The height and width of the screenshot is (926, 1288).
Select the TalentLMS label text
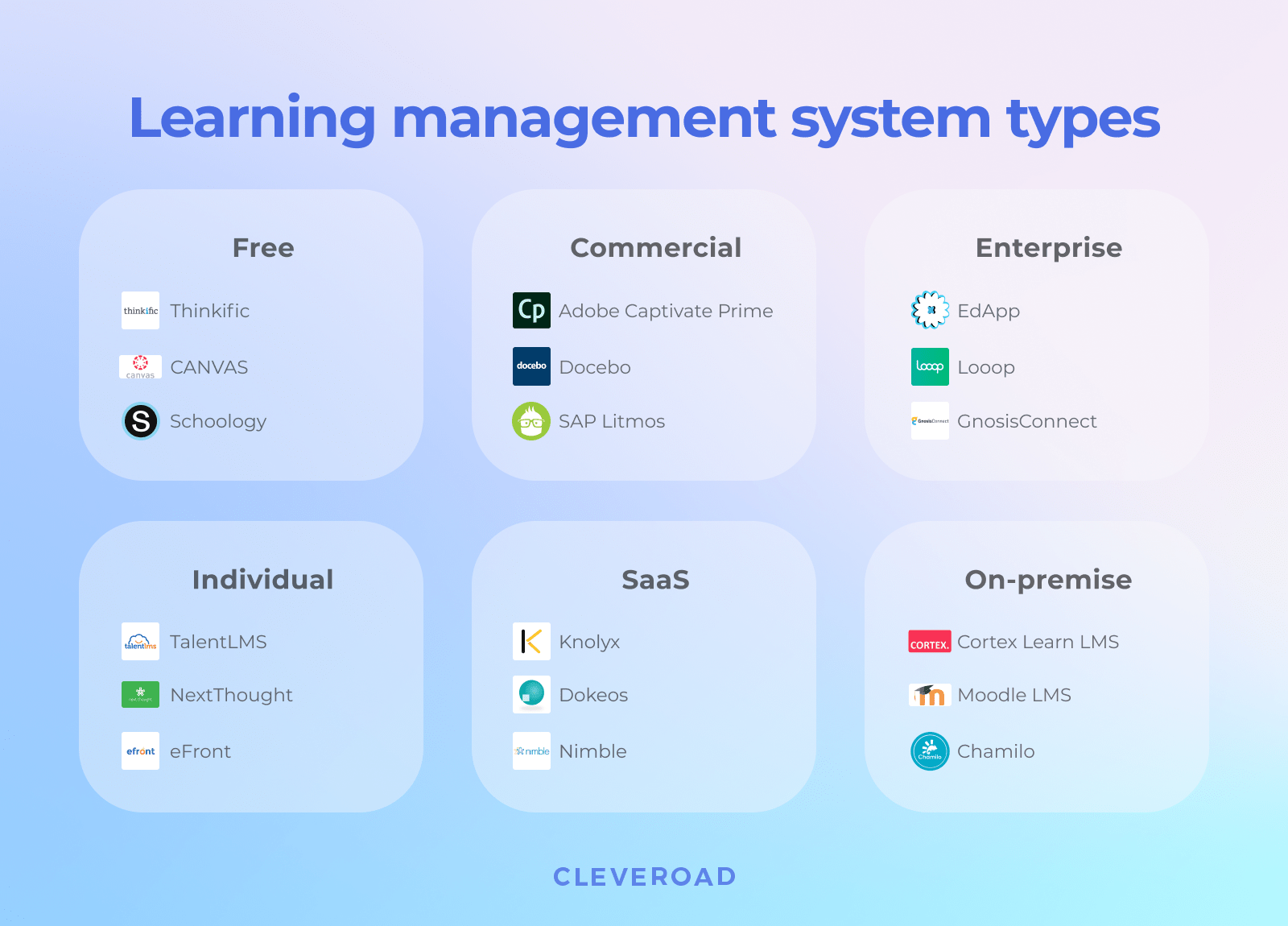tap(218, 642)
